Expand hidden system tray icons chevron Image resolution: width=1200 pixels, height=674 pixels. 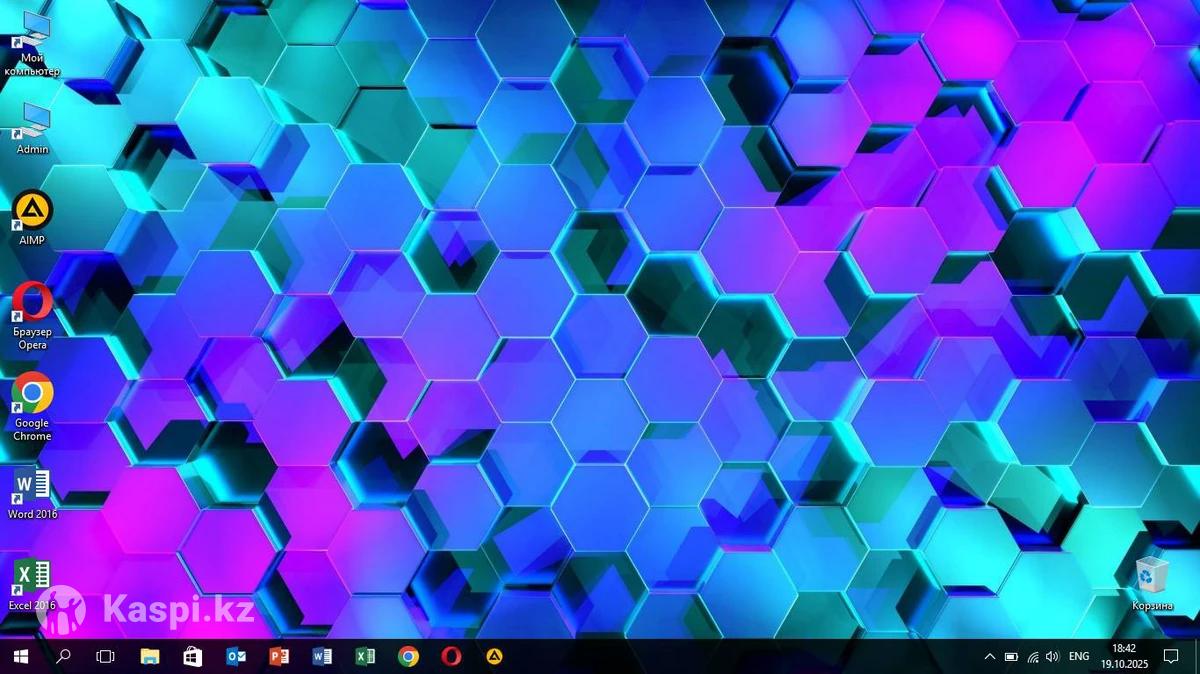989,657
